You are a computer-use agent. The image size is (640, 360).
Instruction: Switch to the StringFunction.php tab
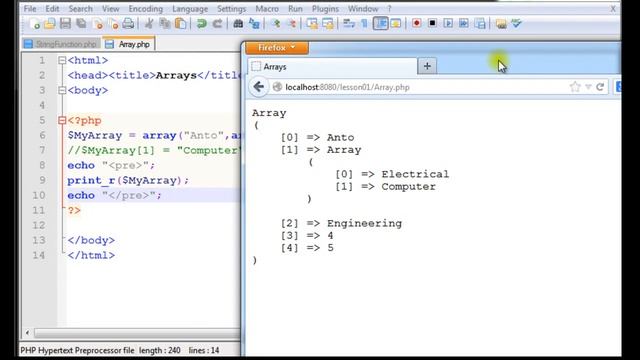click(x=61, y=44)
